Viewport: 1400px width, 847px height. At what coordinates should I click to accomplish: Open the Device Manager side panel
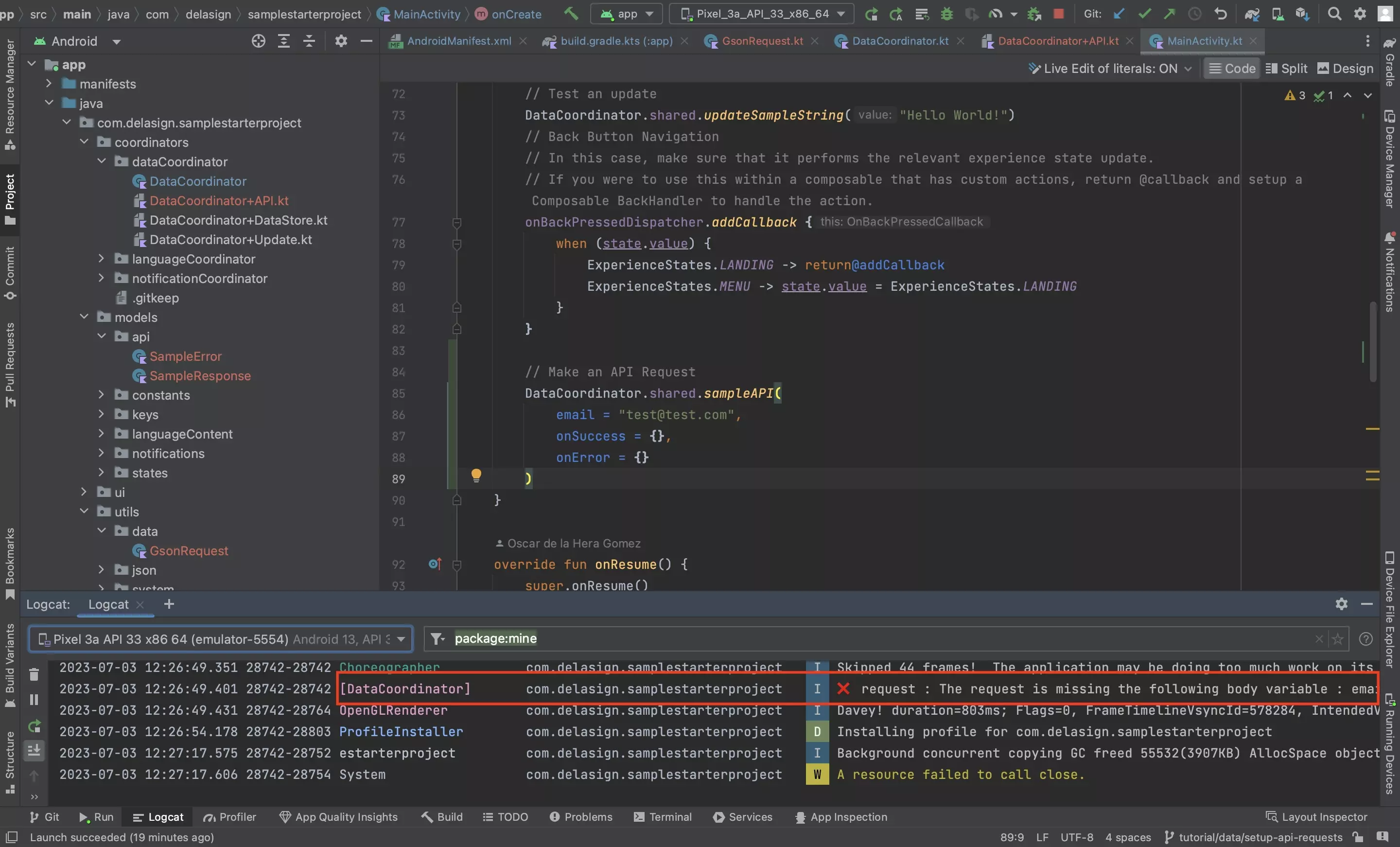pos(1390,158)
